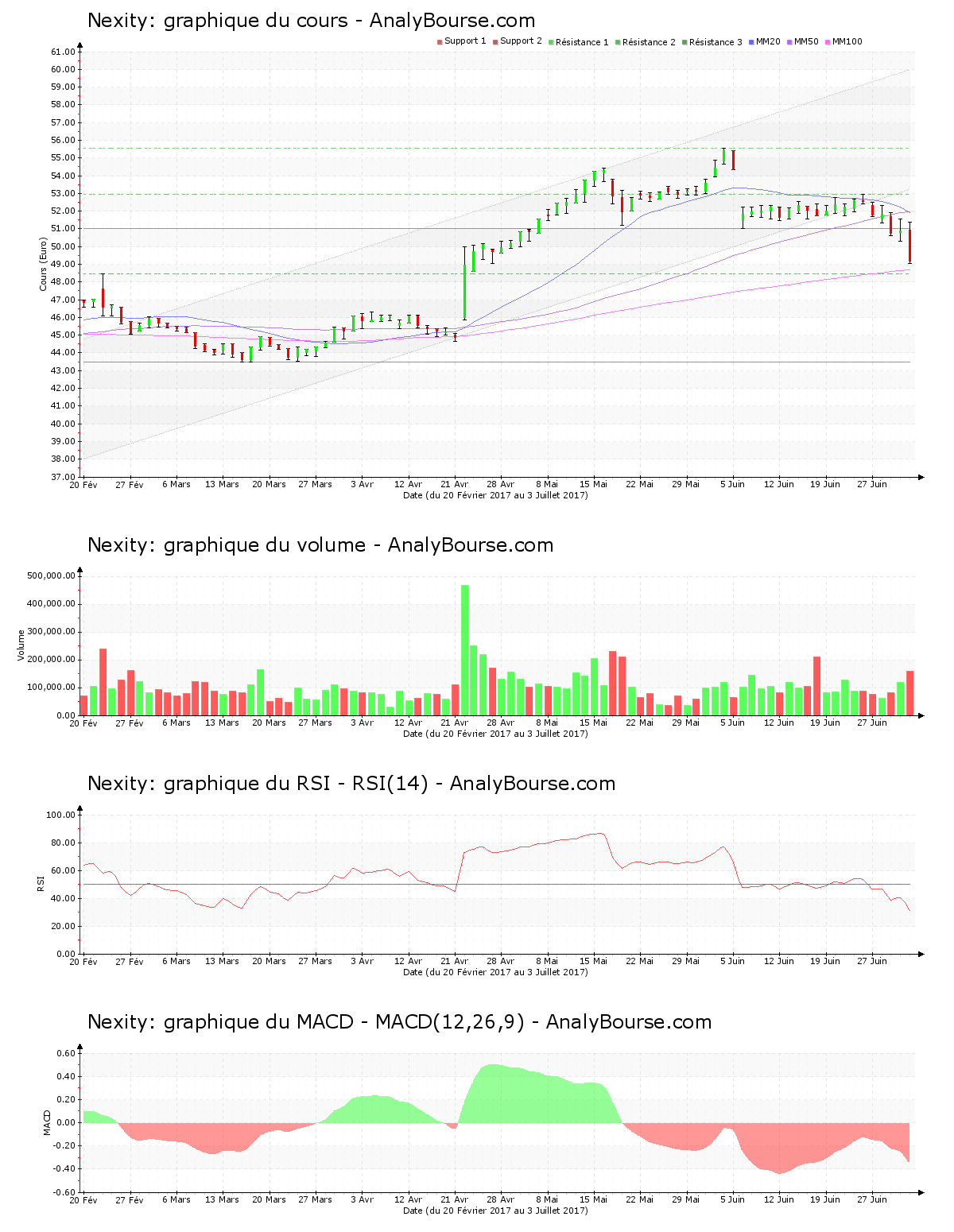Viewport: 954px width, 1232px height.
Task: Click the last red volume bar on the right
Action: click(909, 693)
